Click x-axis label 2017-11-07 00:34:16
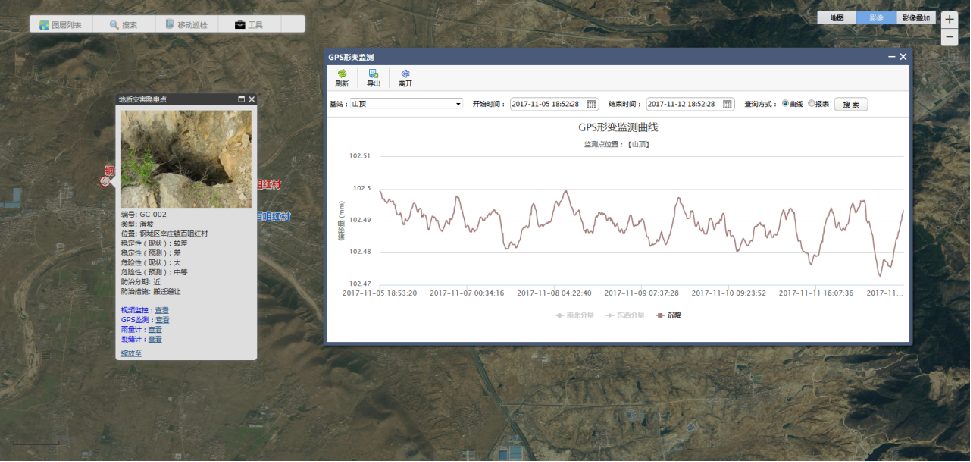 tap(467, 294)
